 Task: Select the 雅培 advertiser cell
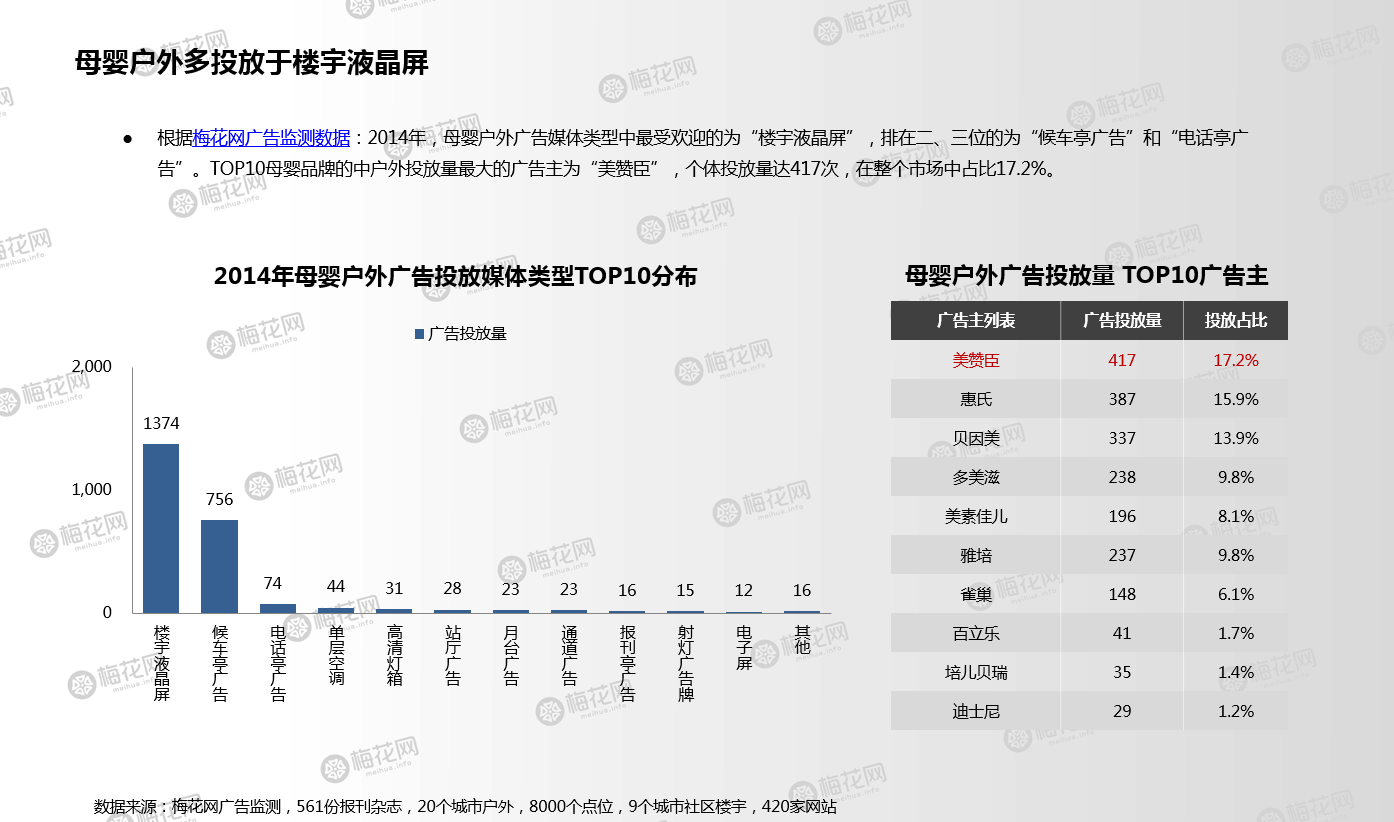click(976, 555)
